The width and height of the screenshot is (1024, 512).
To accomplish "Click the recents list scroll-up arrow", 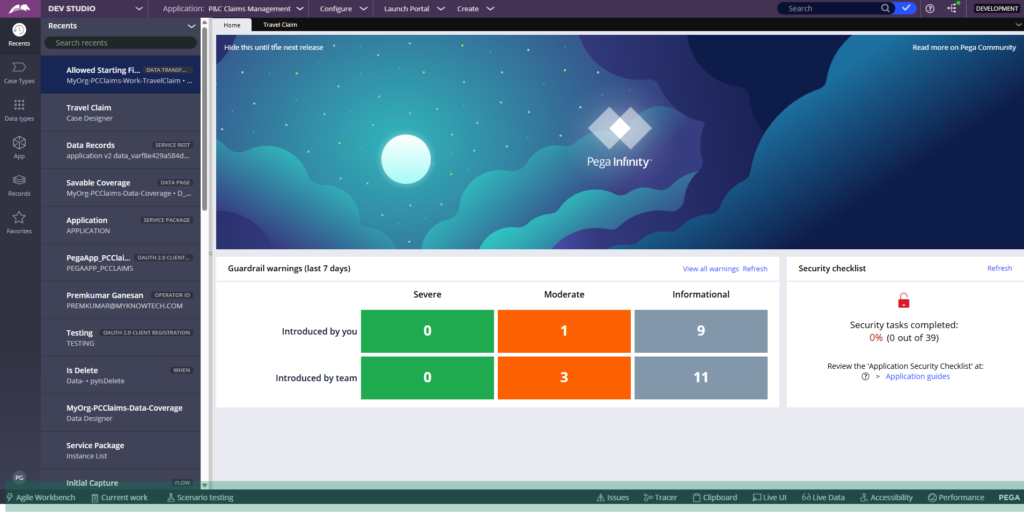I will pos(204,23).
